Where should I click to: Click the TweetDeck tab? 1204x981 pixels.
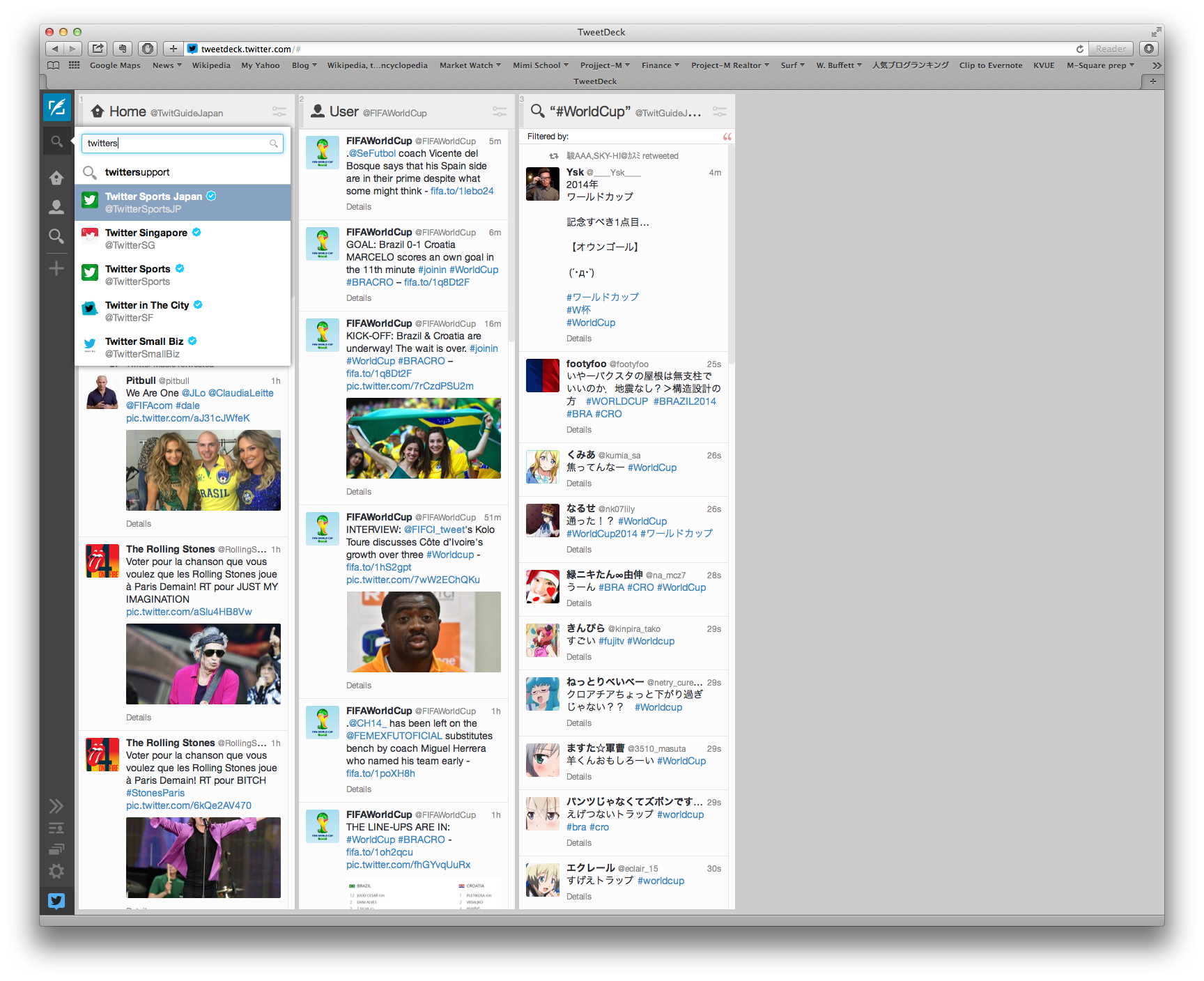click(x=595, y=82)
